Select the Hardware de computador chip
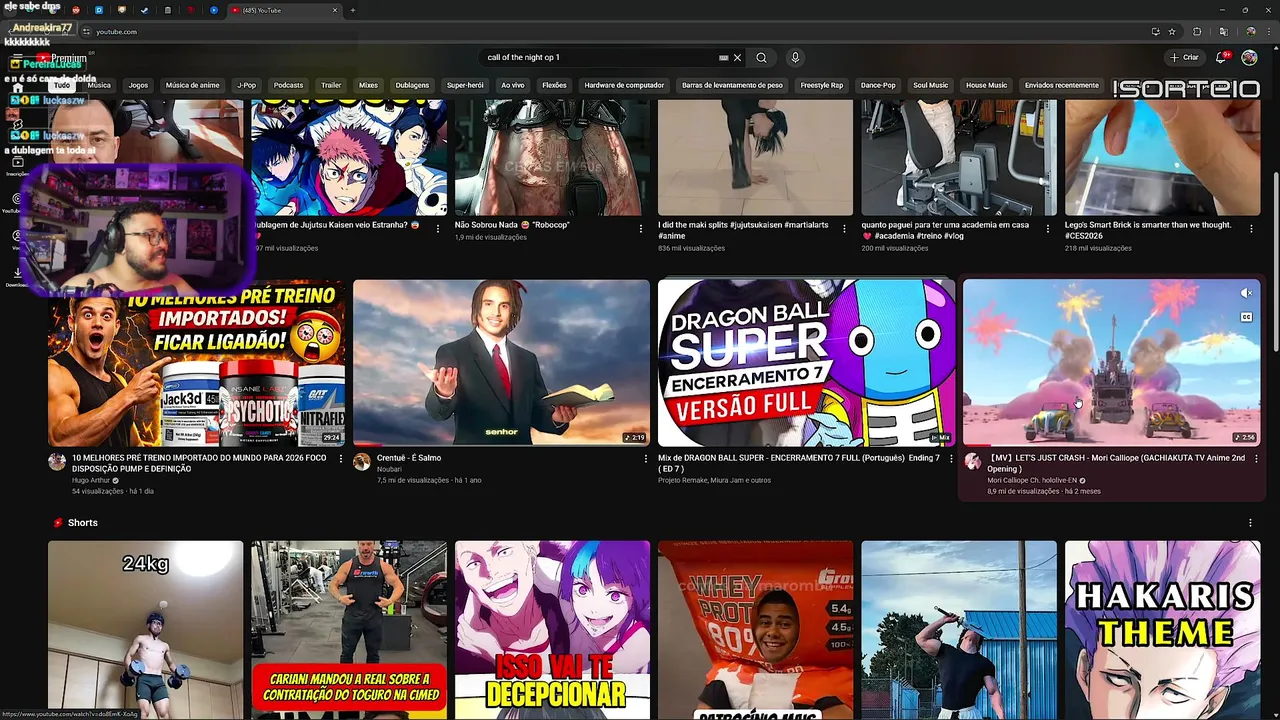 [x=624, y=85]
